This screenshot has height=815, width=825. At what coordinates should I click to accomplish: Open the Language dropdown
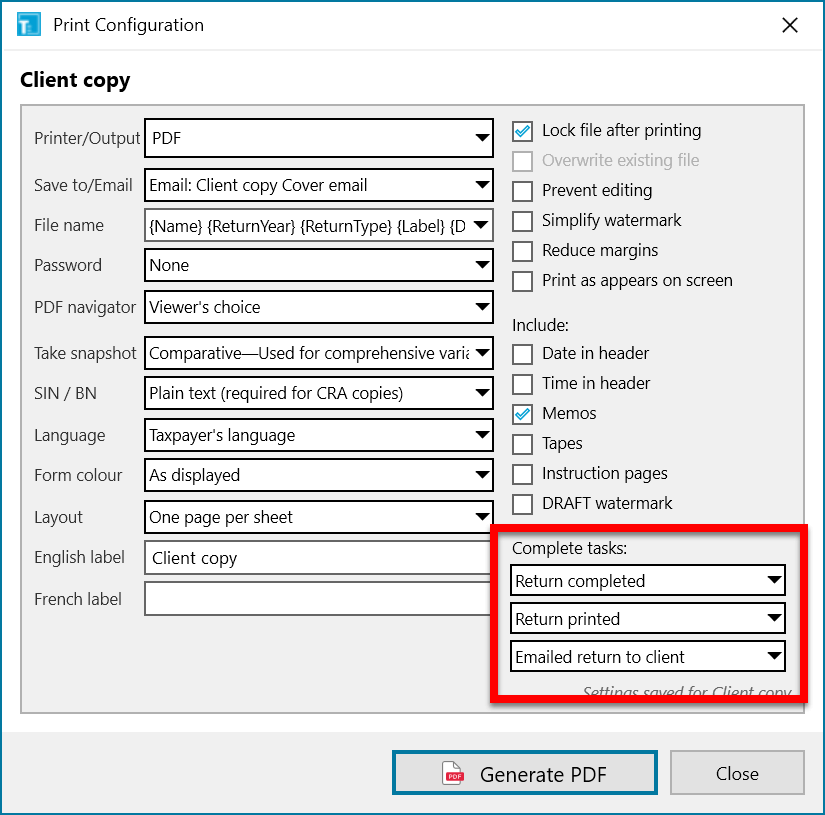[x=319, y=435]
